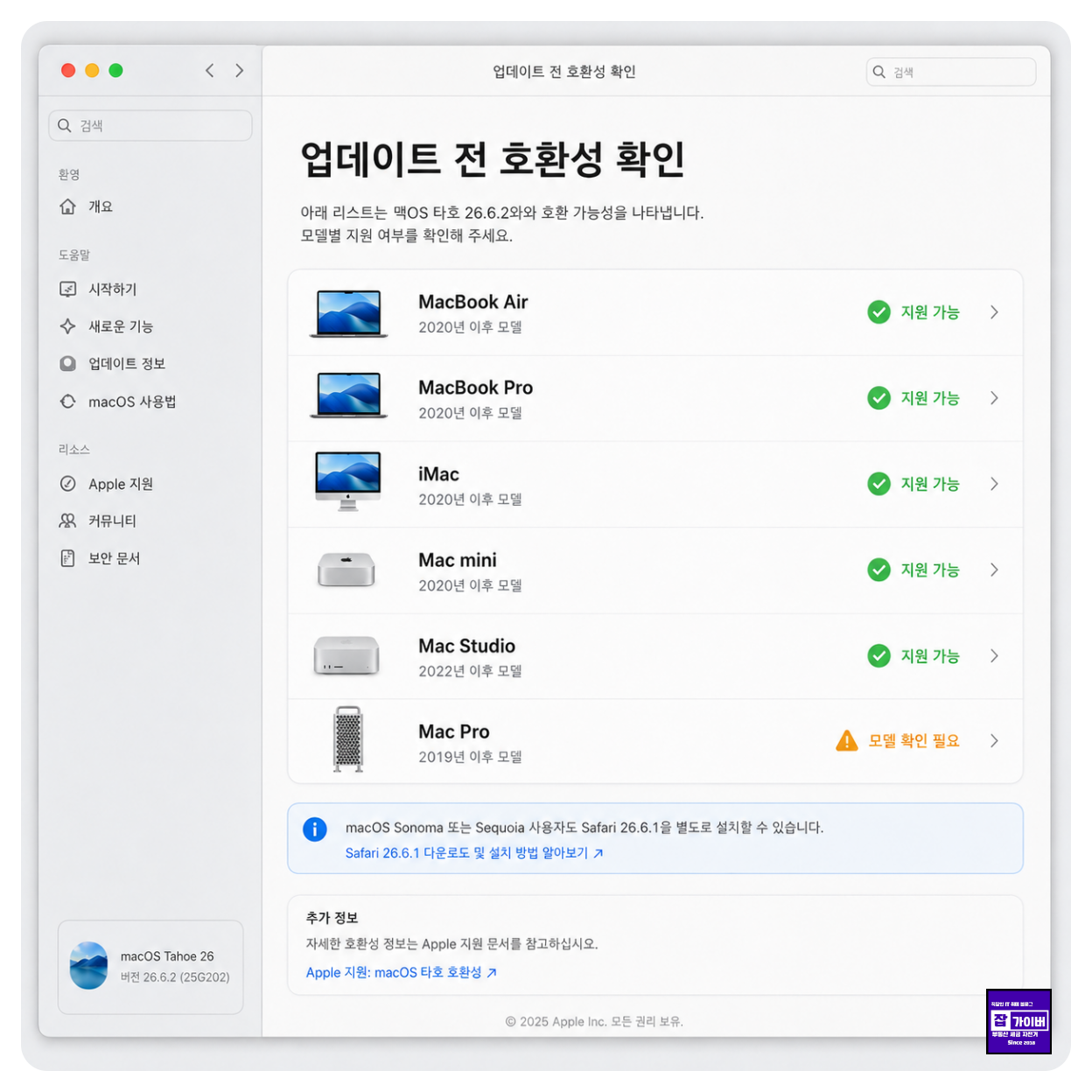This screenshot has width=1092, height=1092.
Task: Click the title bar search magnifier icon
Action: [x=879, y=72]
